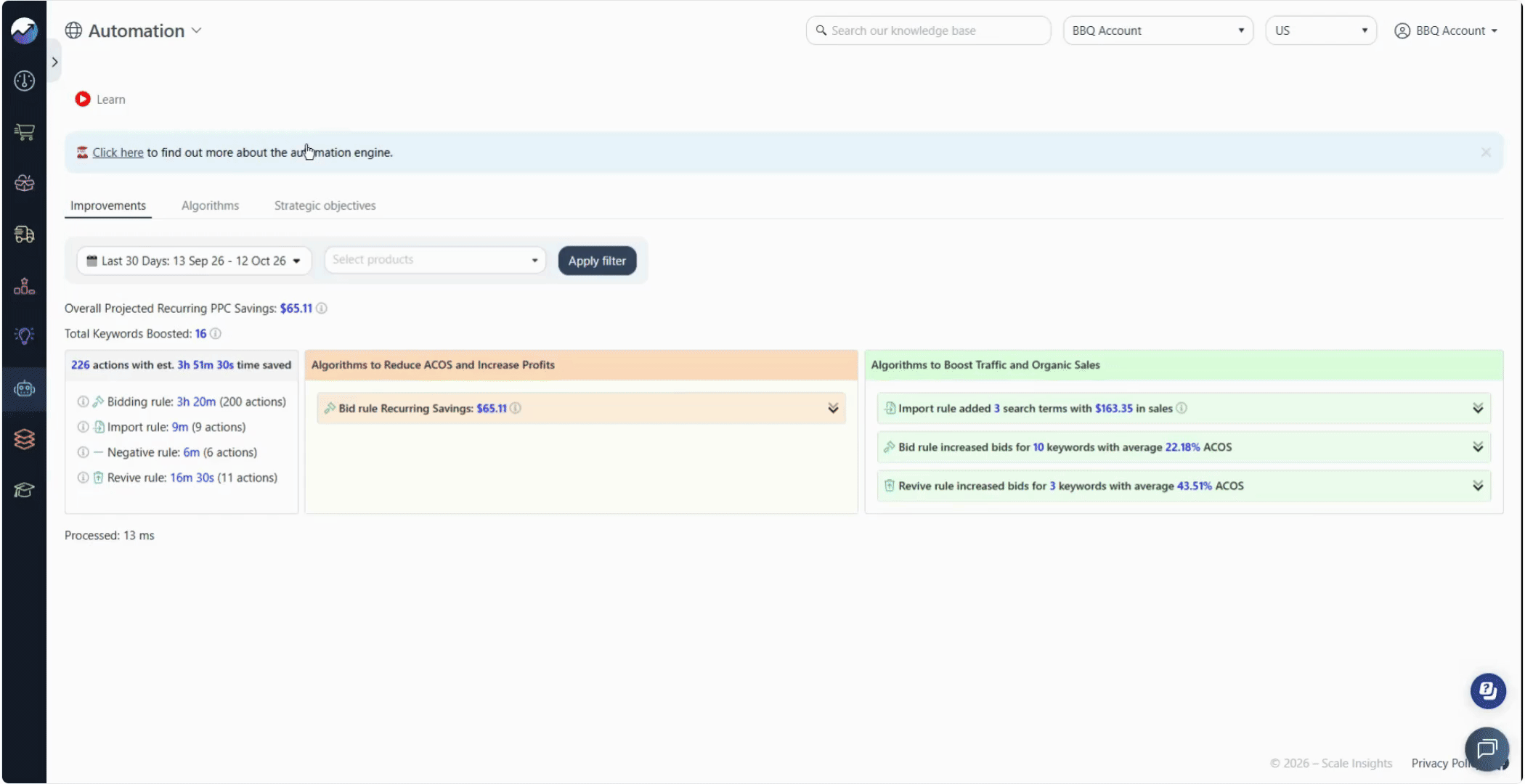Screen dimensions: 1525x784
Task: Open the products box sidebar icon
Action: [24, 183]
